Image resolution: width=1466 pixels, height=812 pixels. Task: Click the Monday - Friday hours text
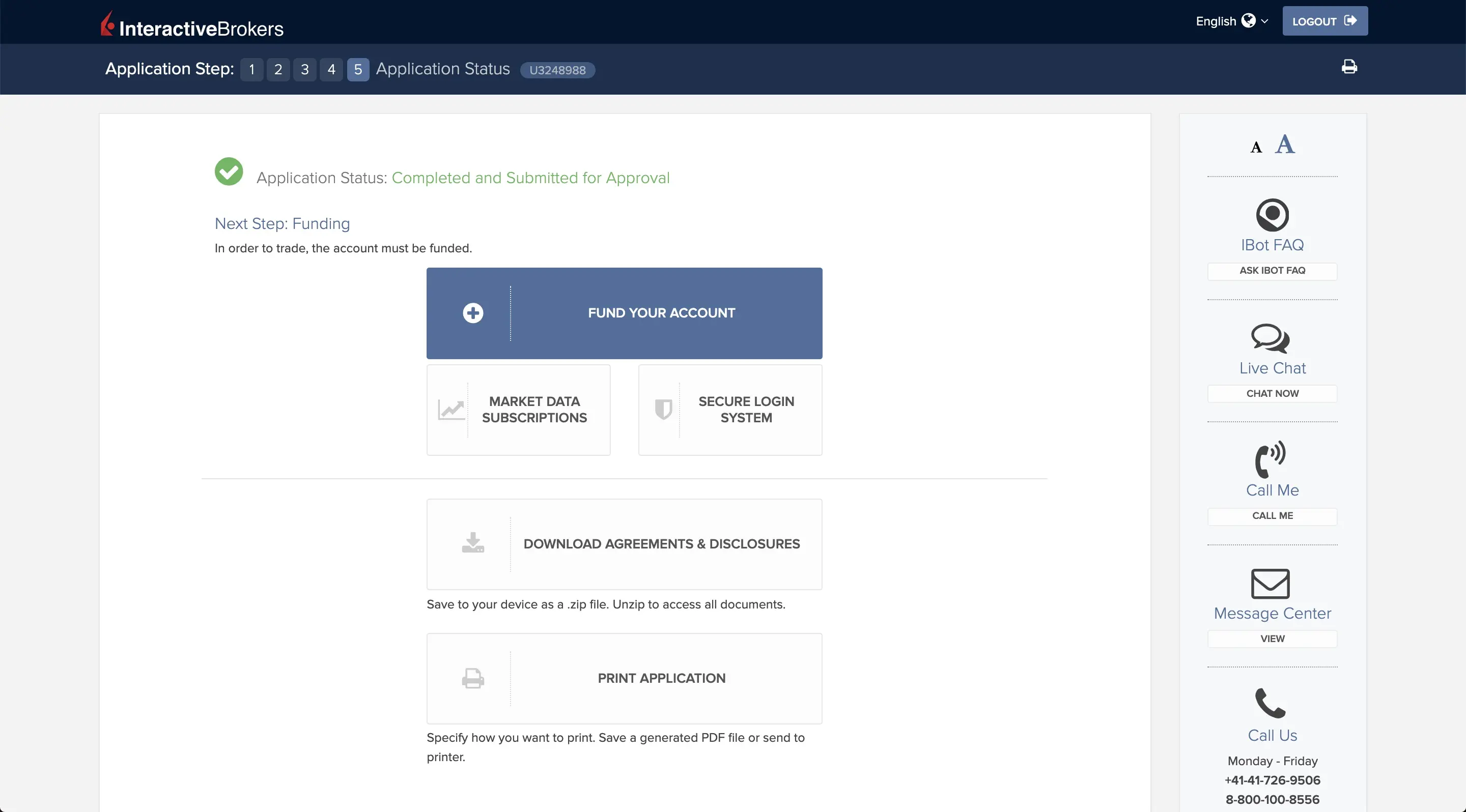(x=1273, y=762)
